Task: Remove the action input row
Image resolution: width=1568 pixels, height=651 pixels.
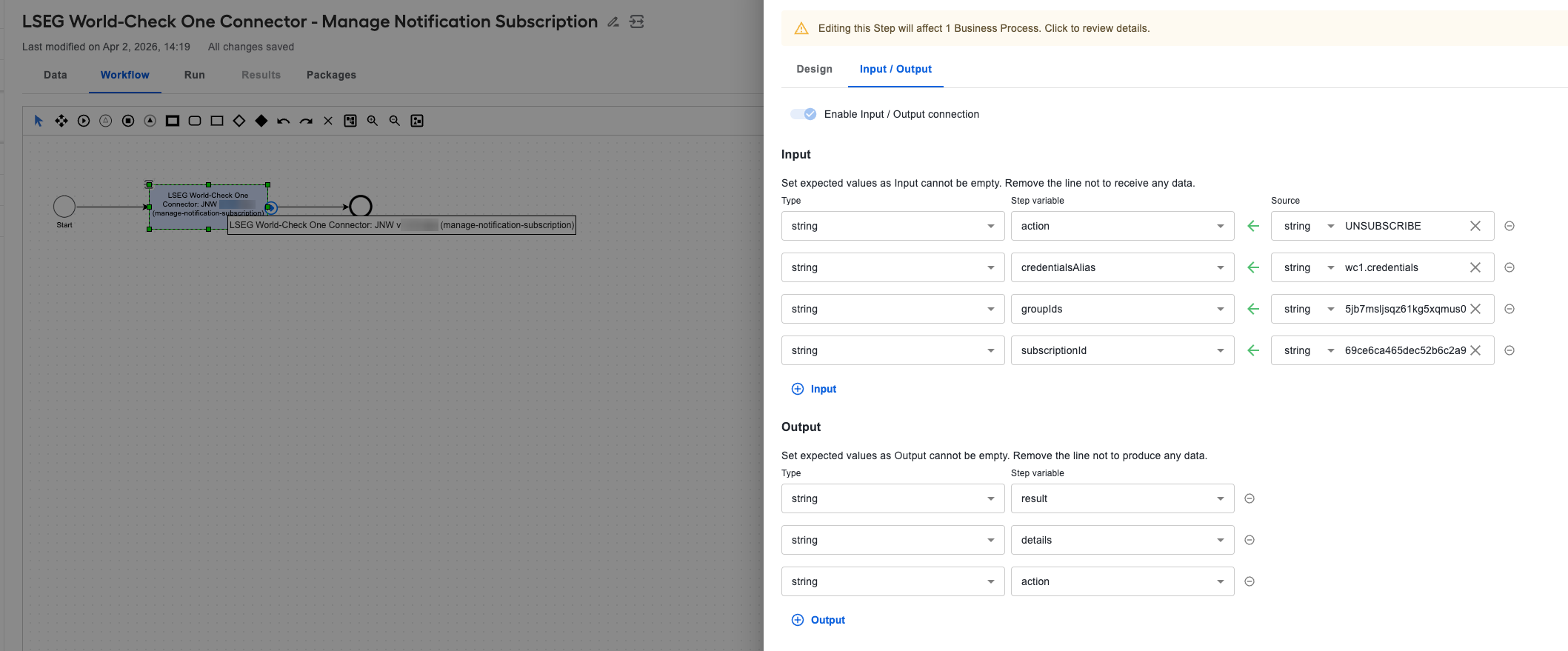Action: pos(1509,226)
